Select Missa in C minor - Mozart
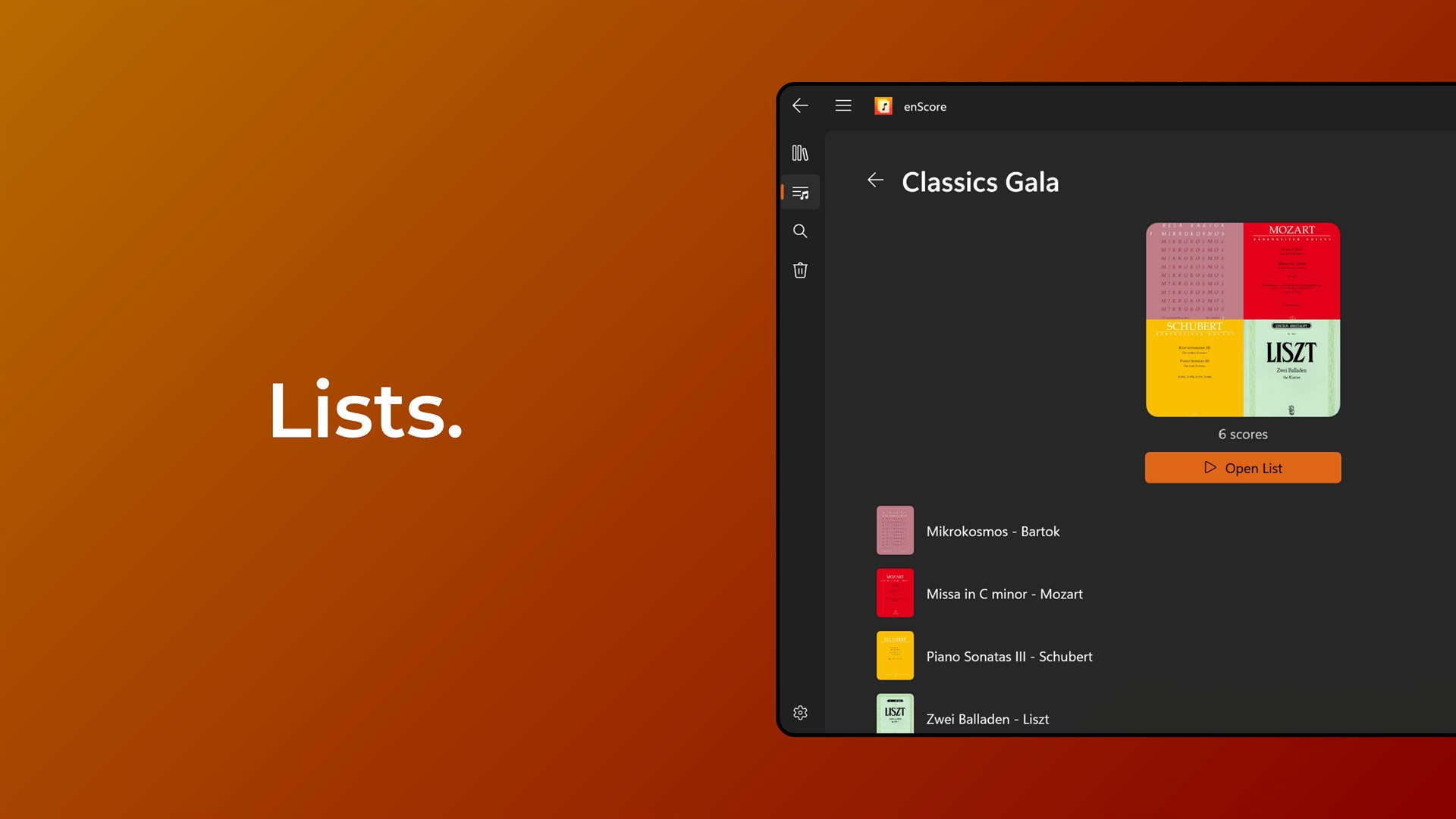 click(1004, 595)
